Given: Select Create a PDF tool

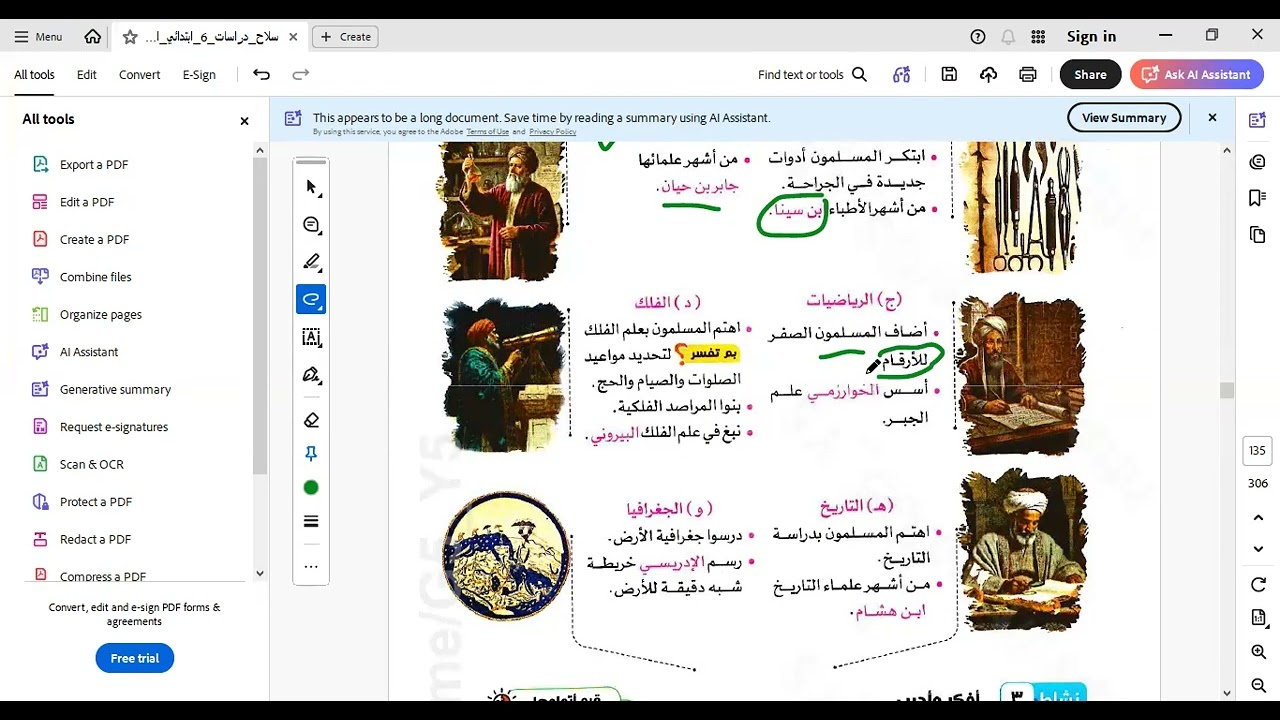Looking at the screenshot, I should pyautogui.click(x=94, y=240).
